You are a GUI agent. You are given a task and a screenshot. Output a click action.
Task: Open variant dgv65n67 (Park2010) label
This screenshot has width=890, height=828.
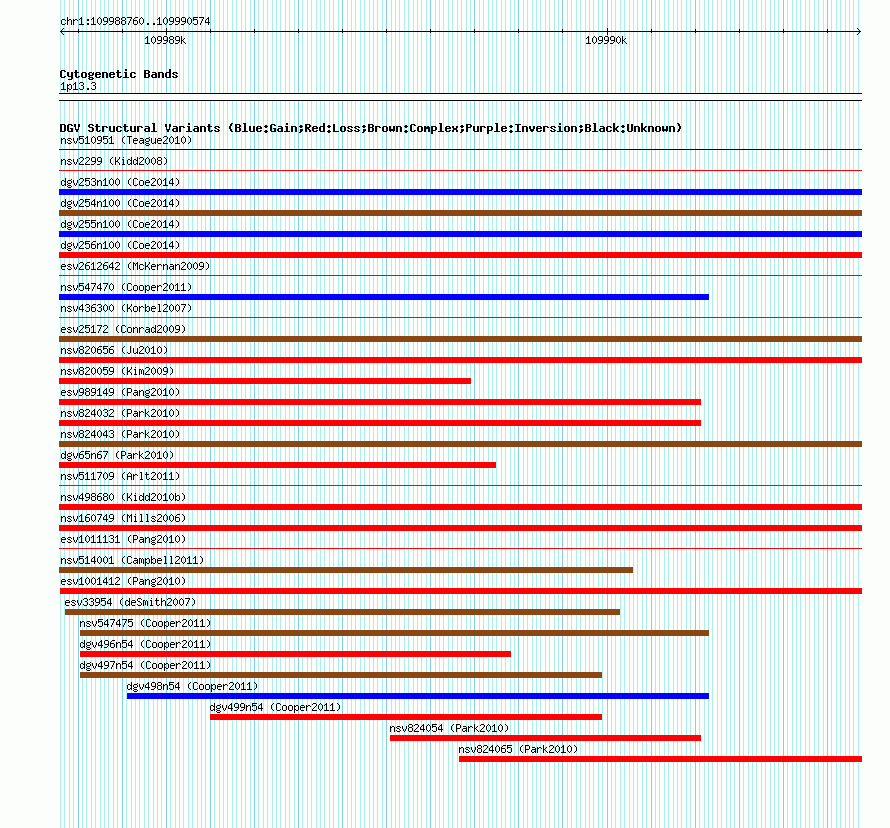pyautogui.click(x=117, y=455)
